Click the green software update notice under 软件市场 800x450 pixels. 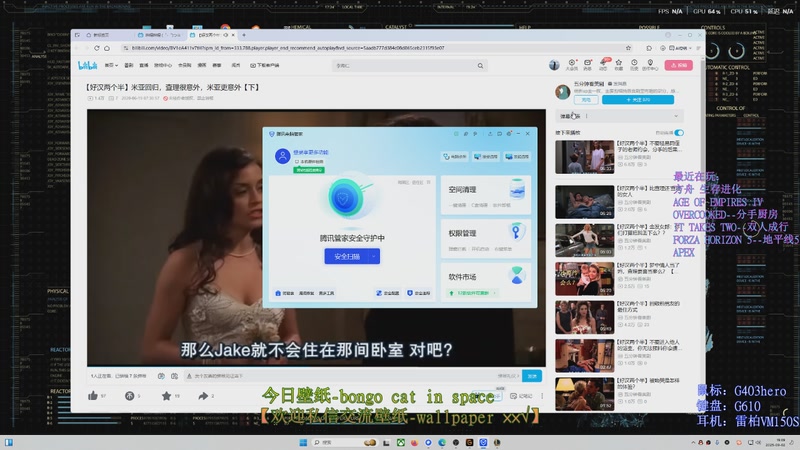tap(473, 293)
